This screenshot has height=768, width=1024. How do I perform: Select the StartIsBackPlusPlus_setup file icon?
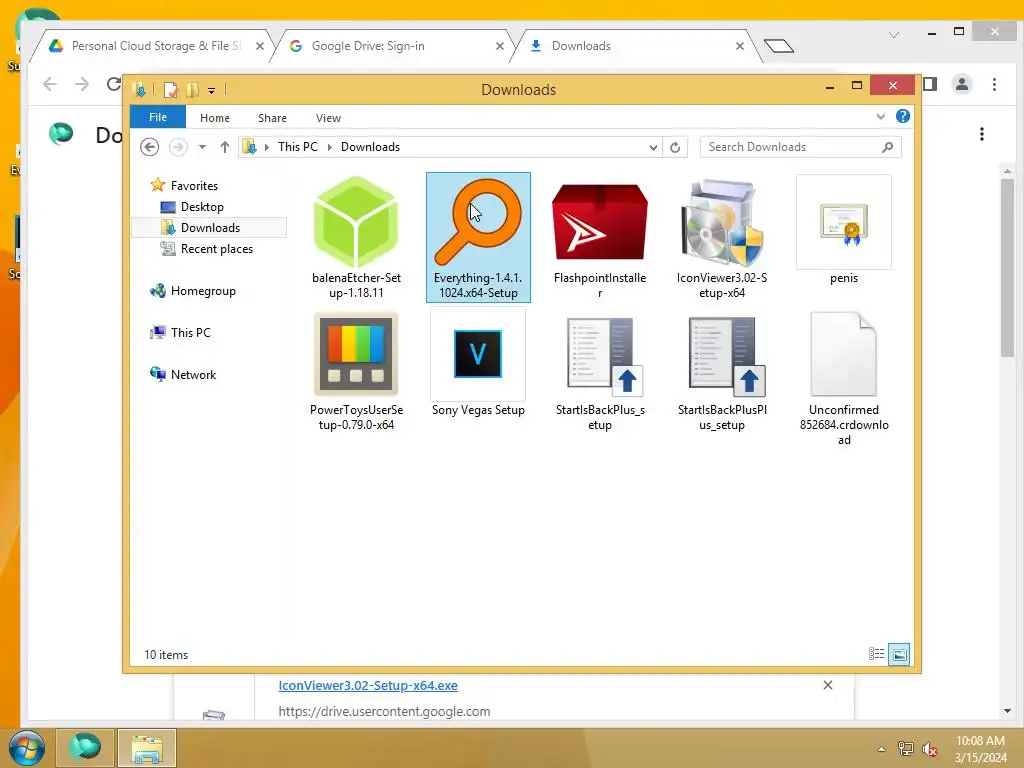coord(727,357)
